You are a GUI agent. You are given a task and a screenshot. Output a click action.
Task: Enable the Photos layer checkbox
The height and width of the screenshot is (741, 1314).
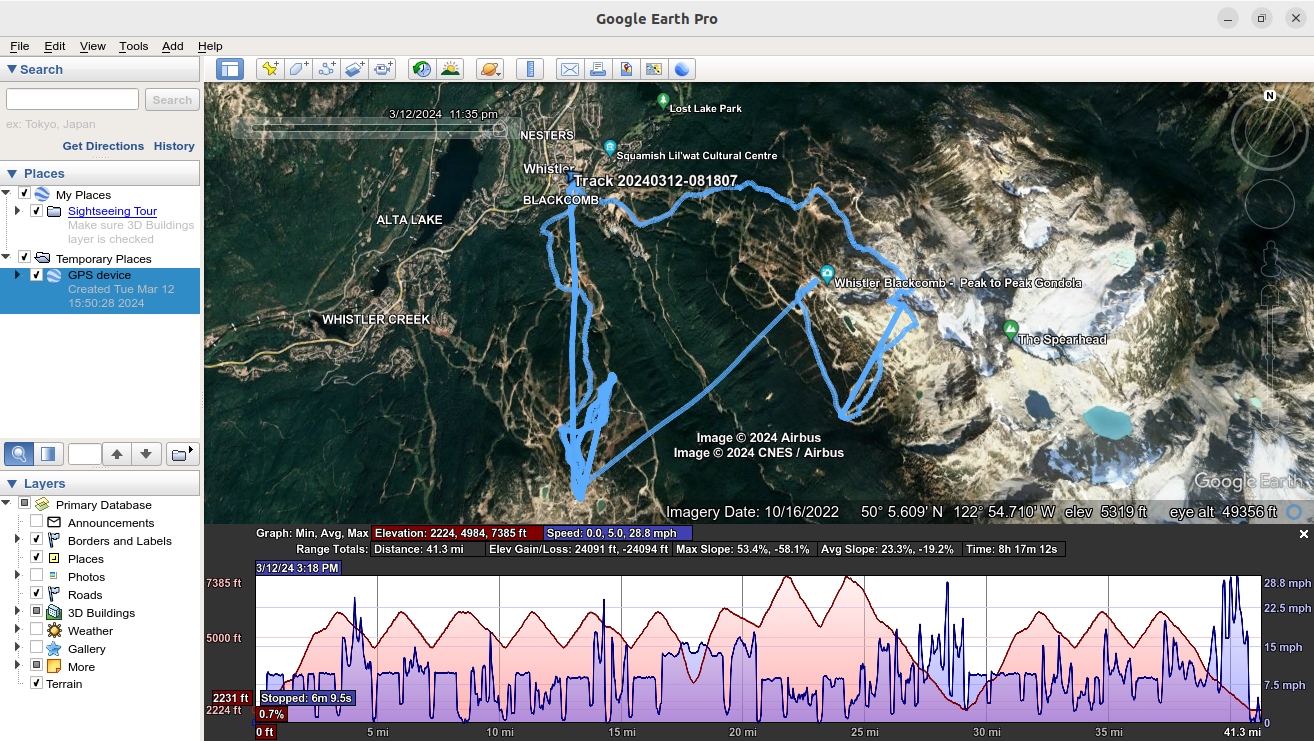click(36, 576)
